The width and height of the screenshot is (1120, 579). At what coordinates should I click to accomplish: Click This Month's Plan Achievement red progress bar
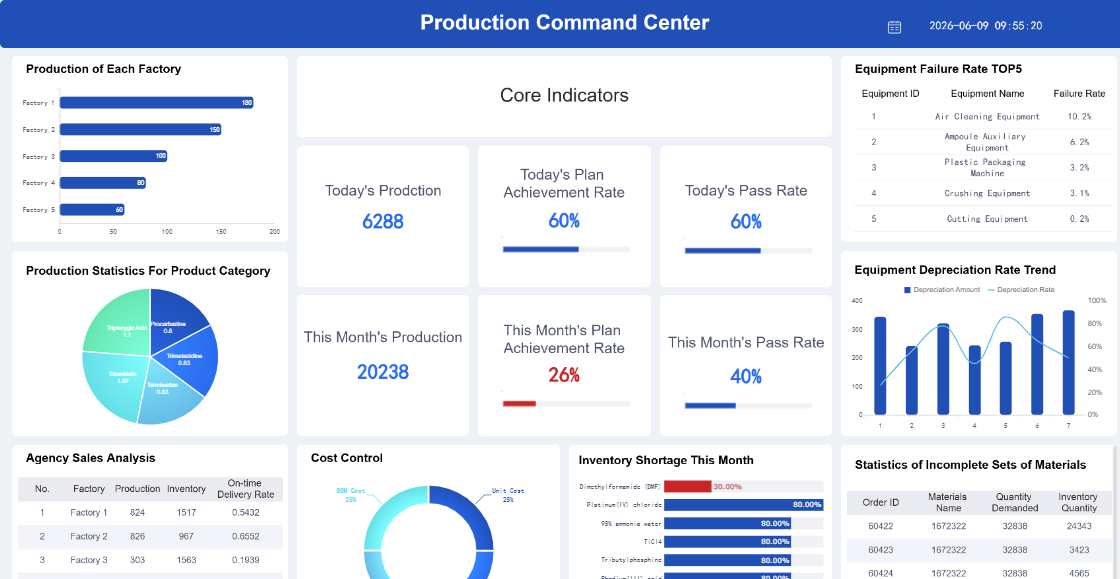click(519, 403)
